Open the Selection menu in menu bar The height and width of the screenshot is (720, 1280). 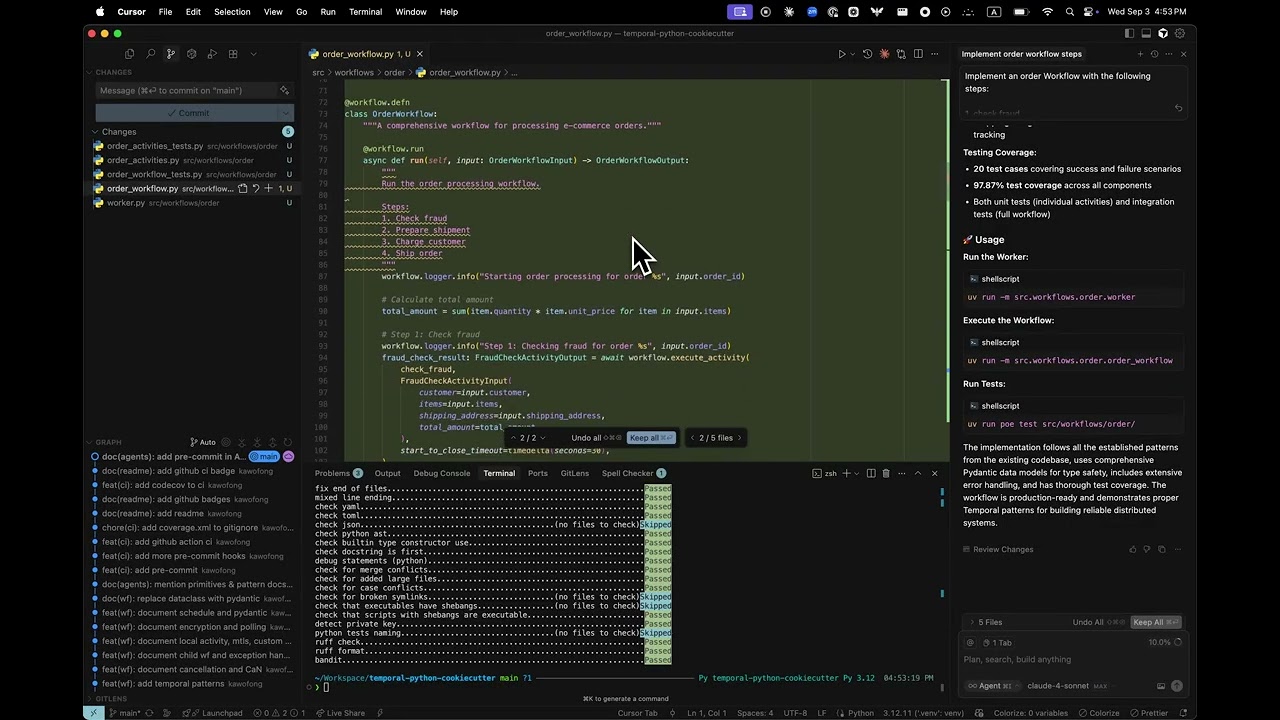[232, 12]
